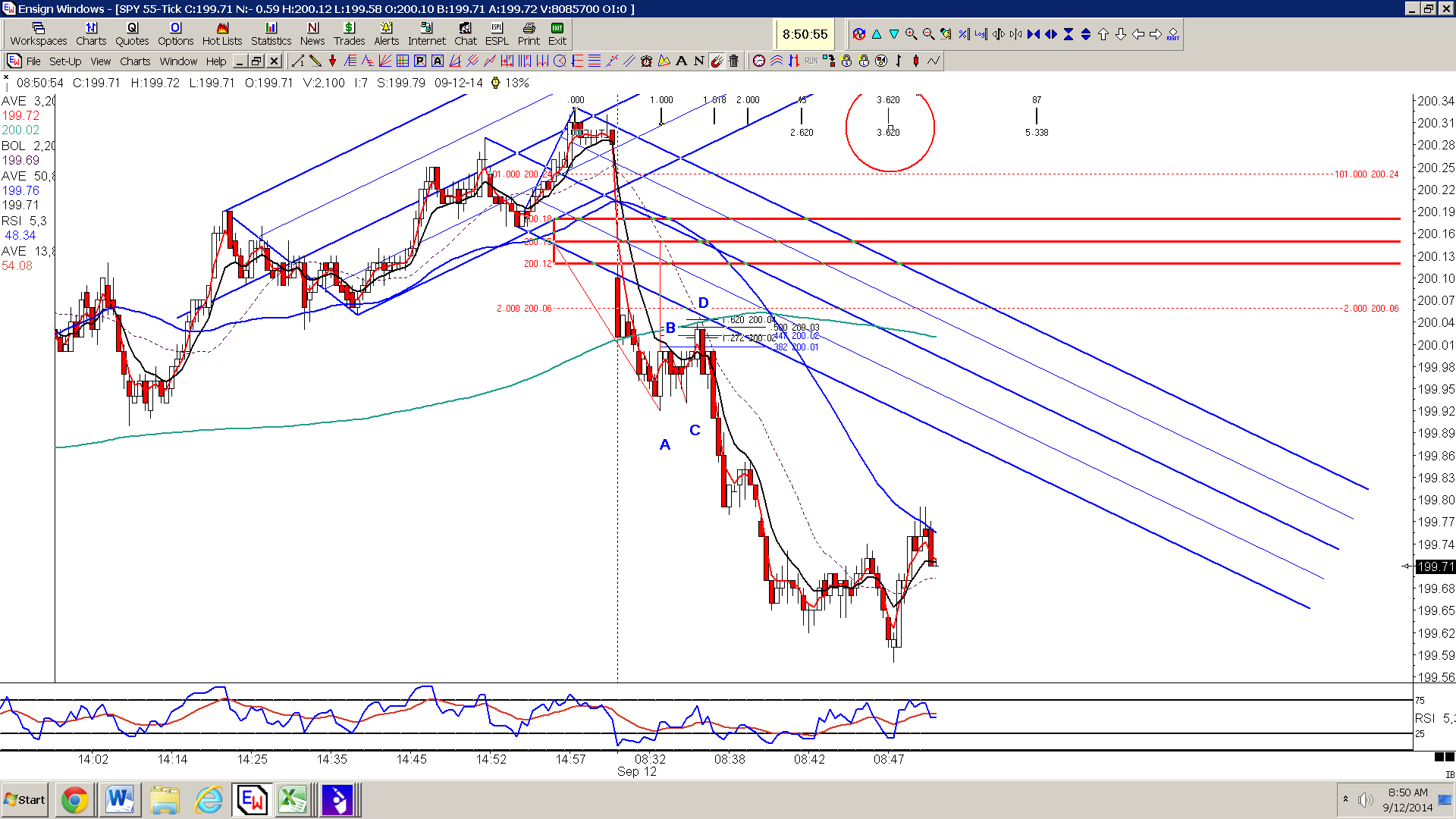Click the white up arrow scroll icon

1103,34
